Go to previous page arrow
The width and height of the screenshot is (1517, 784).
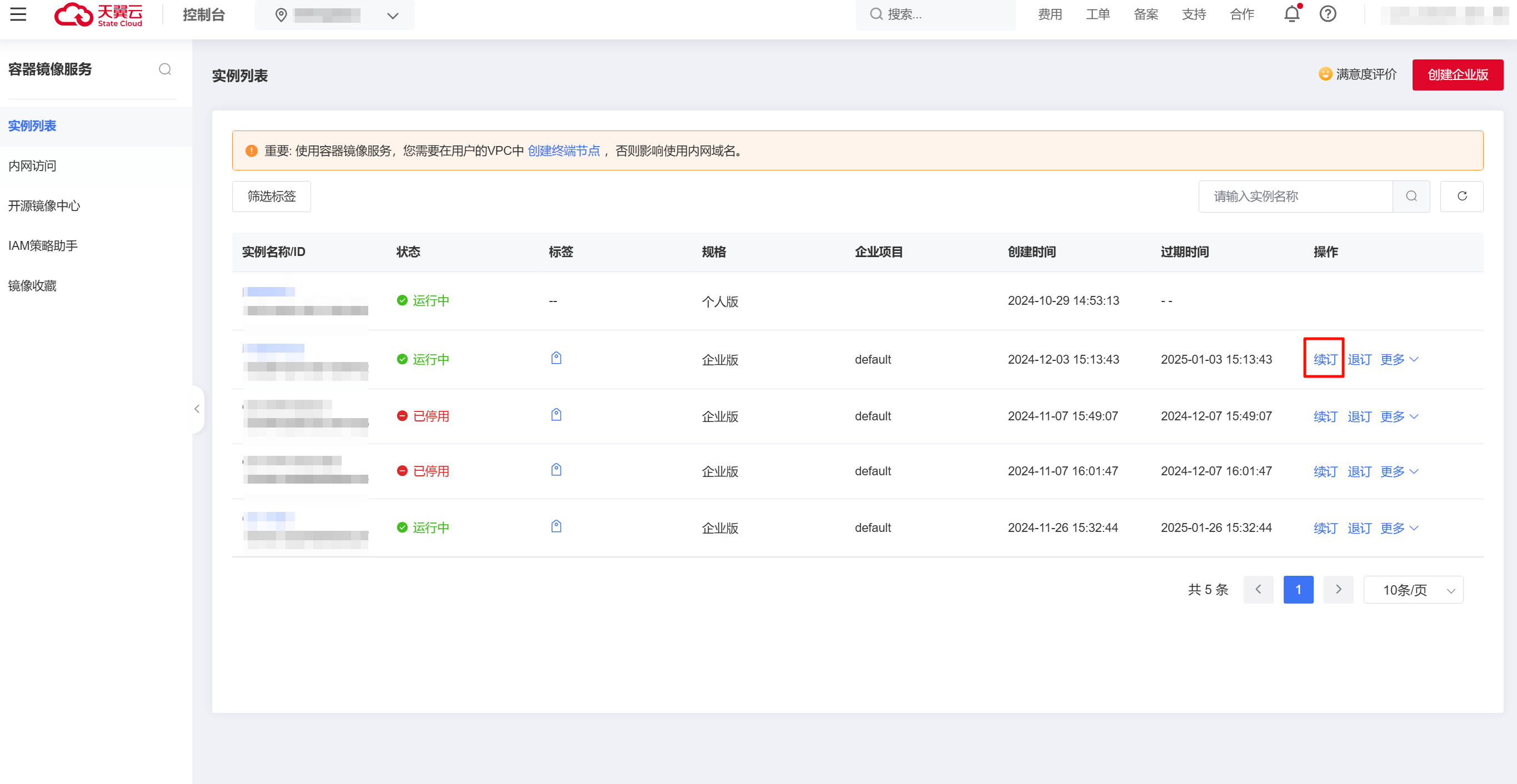coord(1258,590)
